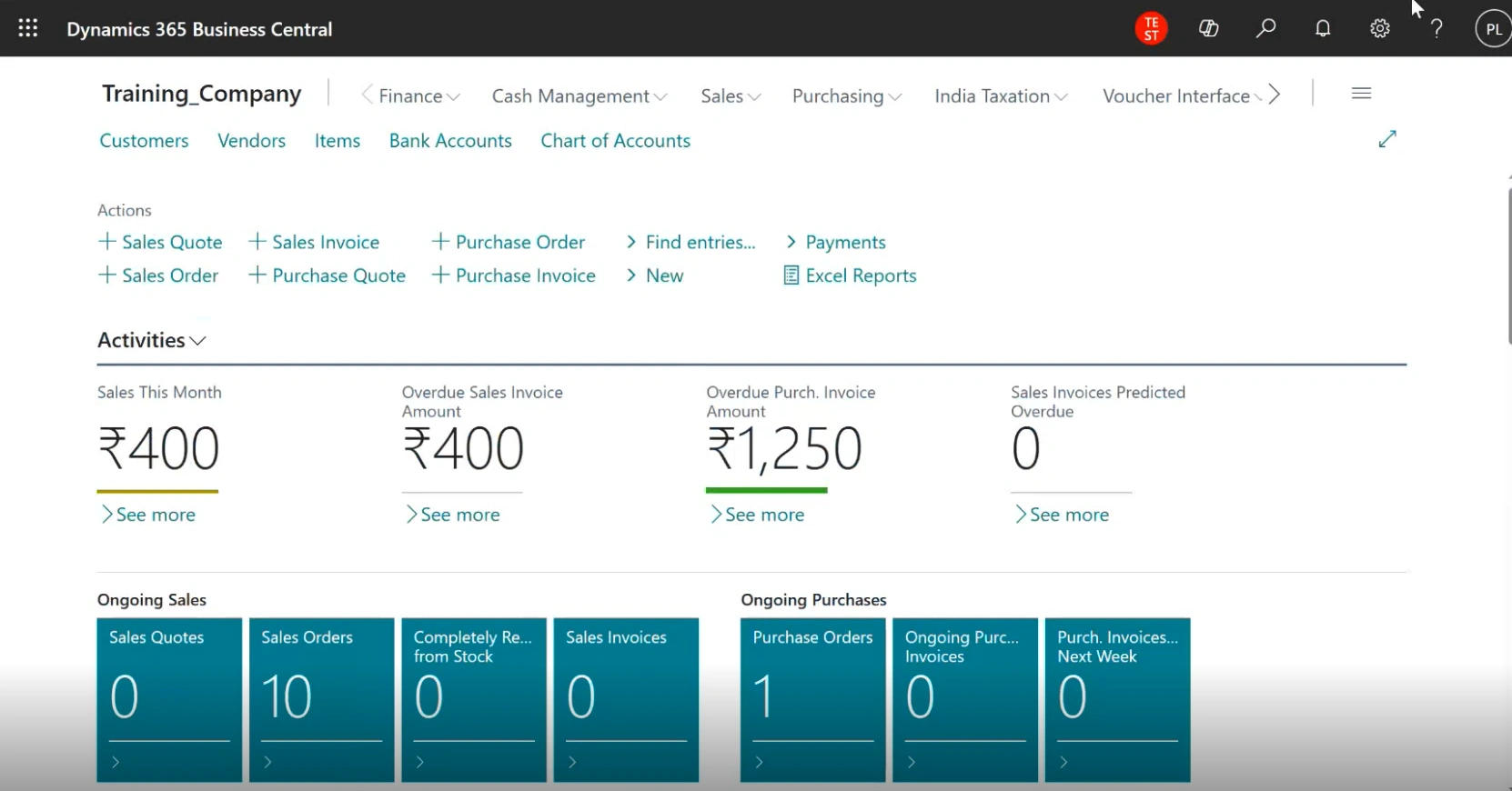The image size is (1512, 791).
Task: Click the plus icon beside Purchase Invoice
Action: (x=440, y=275)
